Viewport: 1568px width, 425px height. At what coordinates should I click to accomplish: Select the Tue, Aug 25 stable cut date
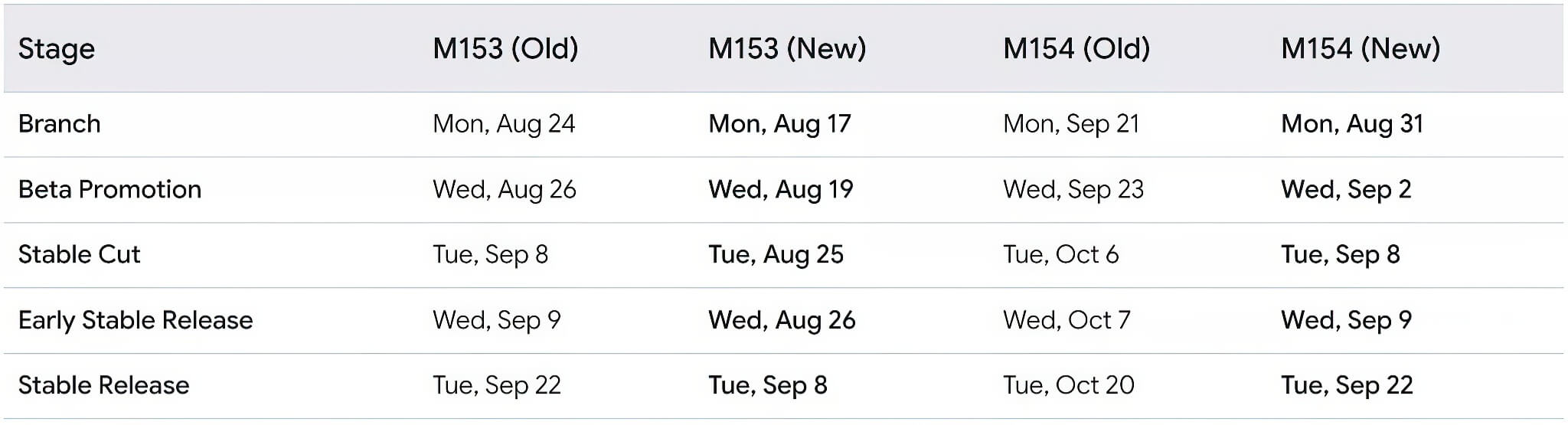tap(776, 254)
